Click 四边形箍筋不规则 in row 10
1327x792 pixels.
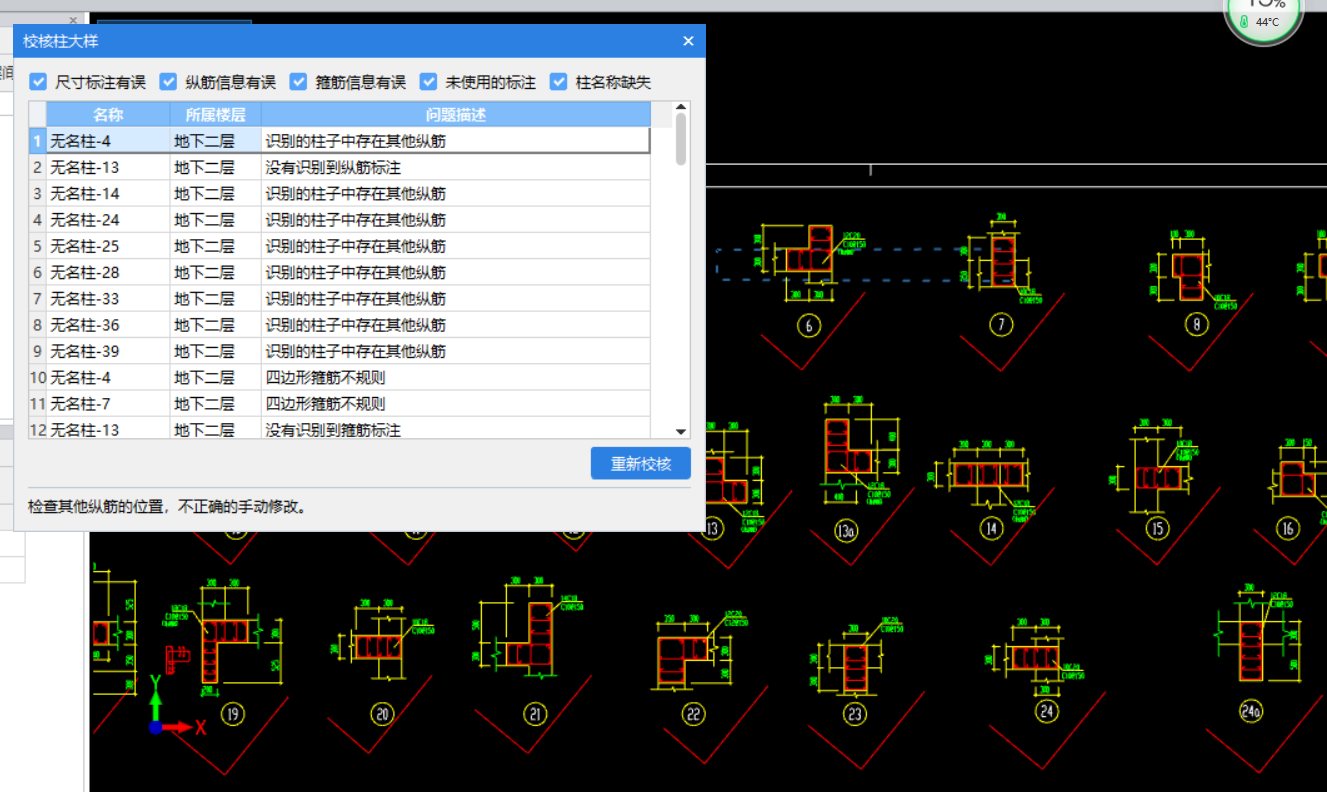click(456, 377)
